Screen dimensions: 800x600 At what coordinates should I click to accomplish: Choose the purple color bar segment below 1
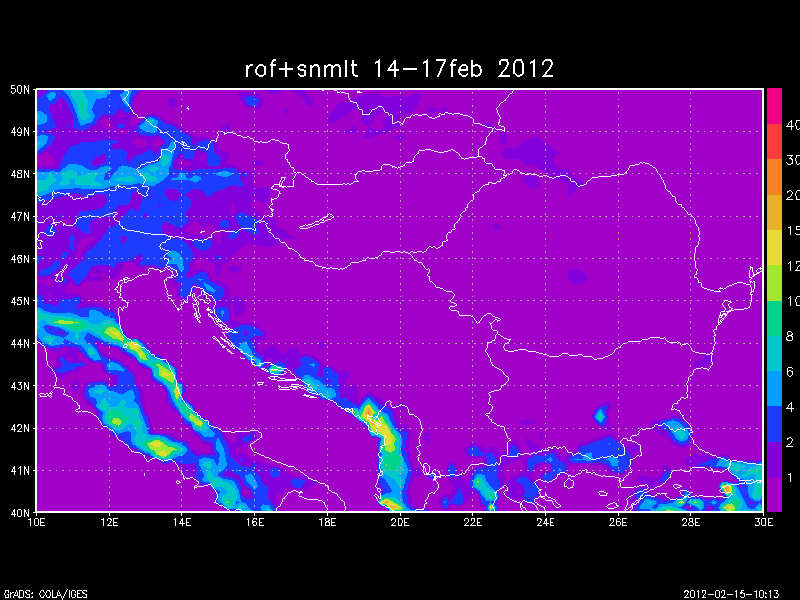774,494
